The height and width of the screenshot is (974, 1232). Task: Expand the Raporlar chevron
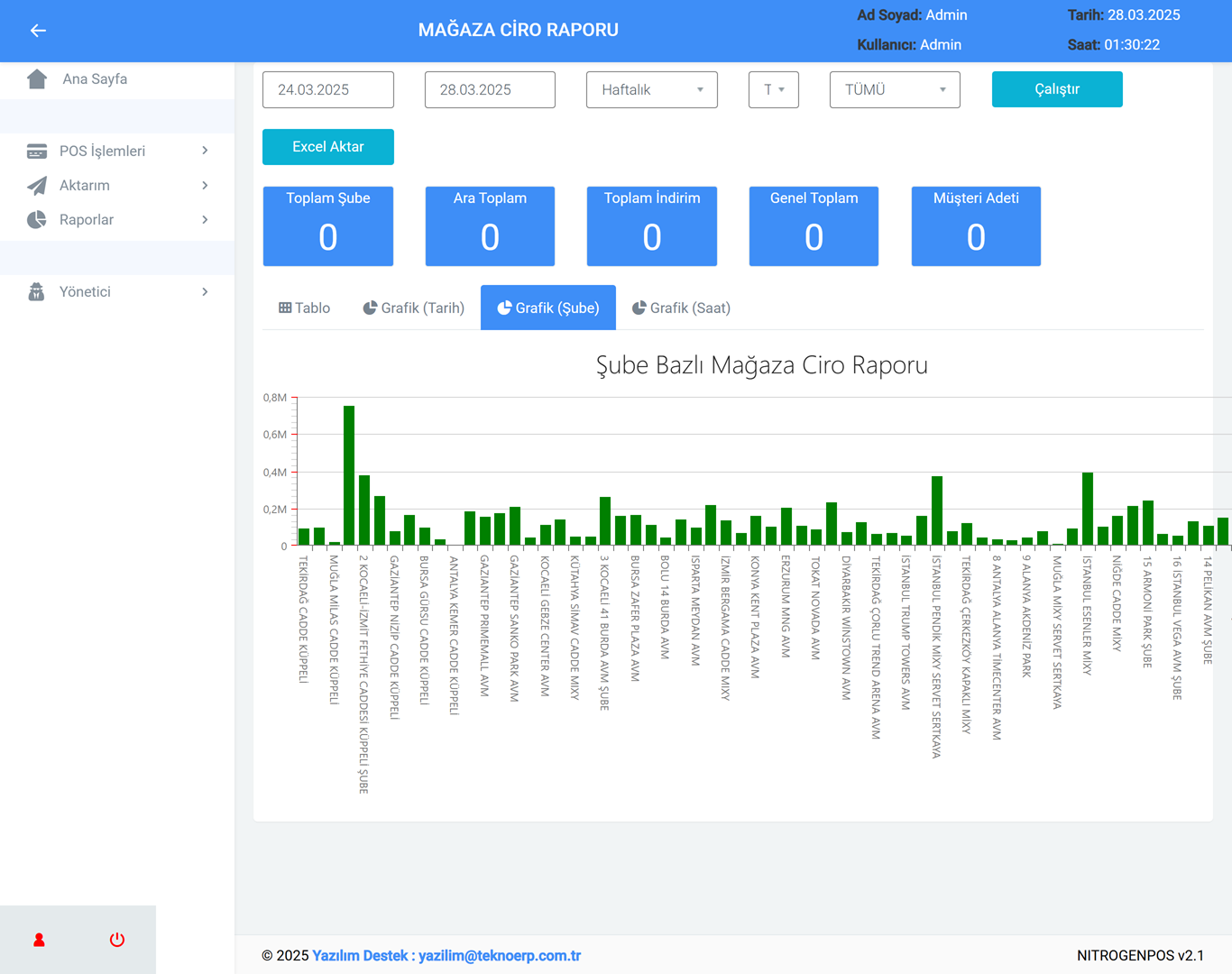click(x=206, y=219)
